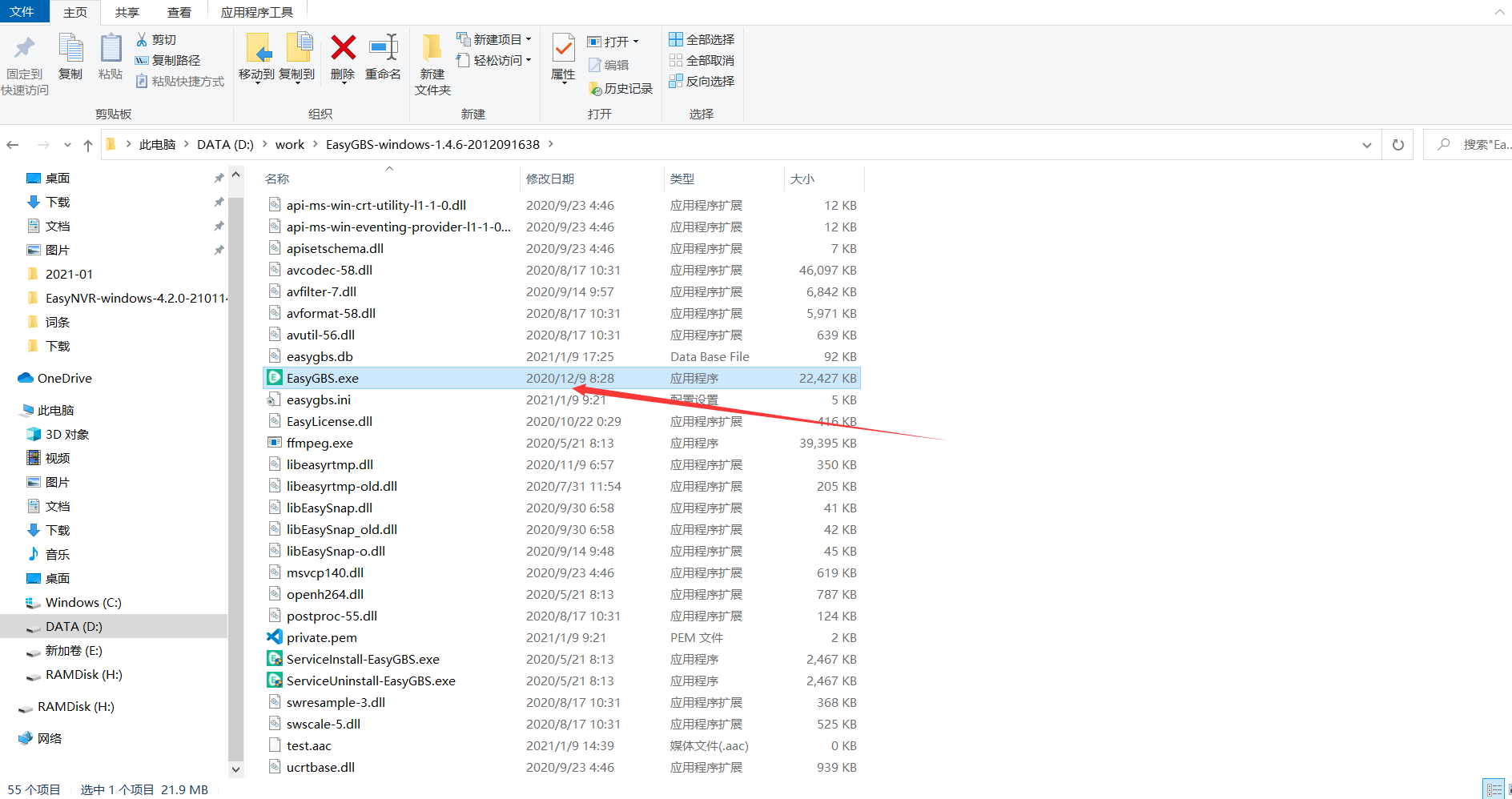
Task: Select the easygbs.db file
Action: 561,356
